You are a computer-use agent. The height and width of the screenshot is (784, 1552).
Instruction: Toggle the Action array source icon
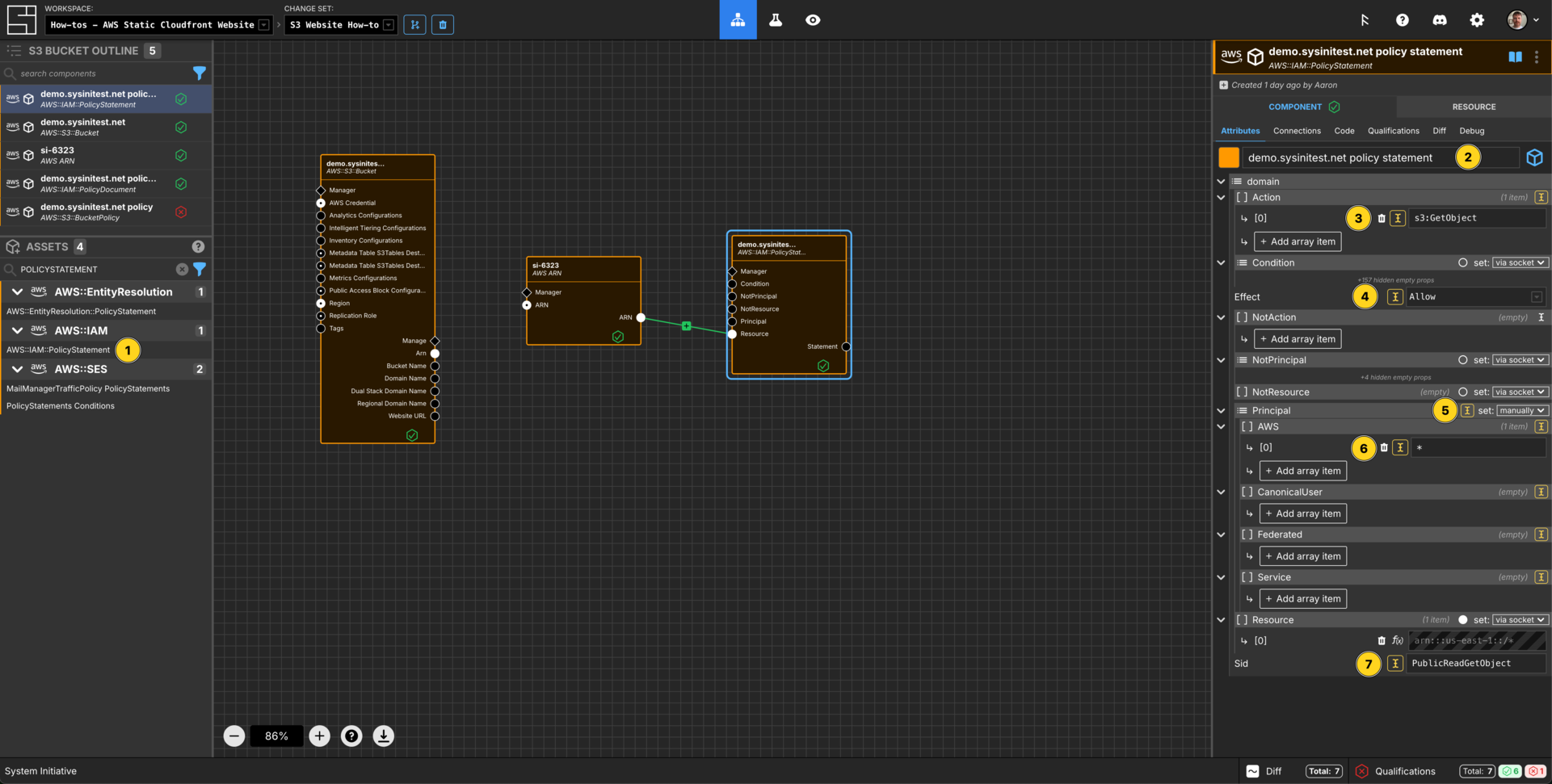[1541, 197]
